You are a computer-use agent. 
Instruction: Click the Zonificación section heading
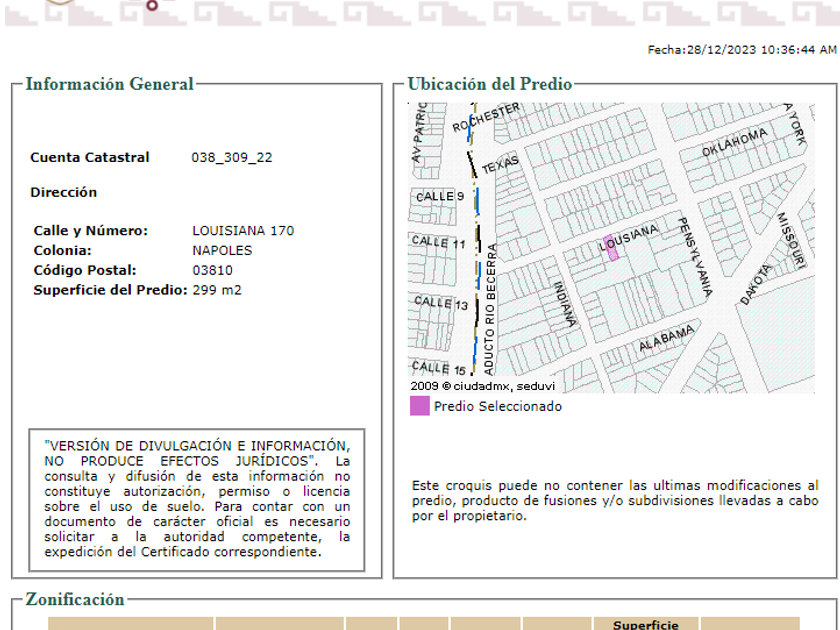[75, 600]
